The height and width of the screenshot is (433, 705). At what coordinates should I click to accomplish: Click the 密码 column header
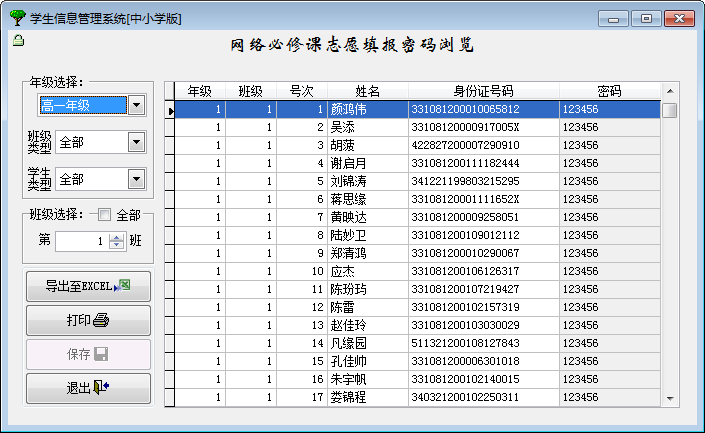[609, 92]
